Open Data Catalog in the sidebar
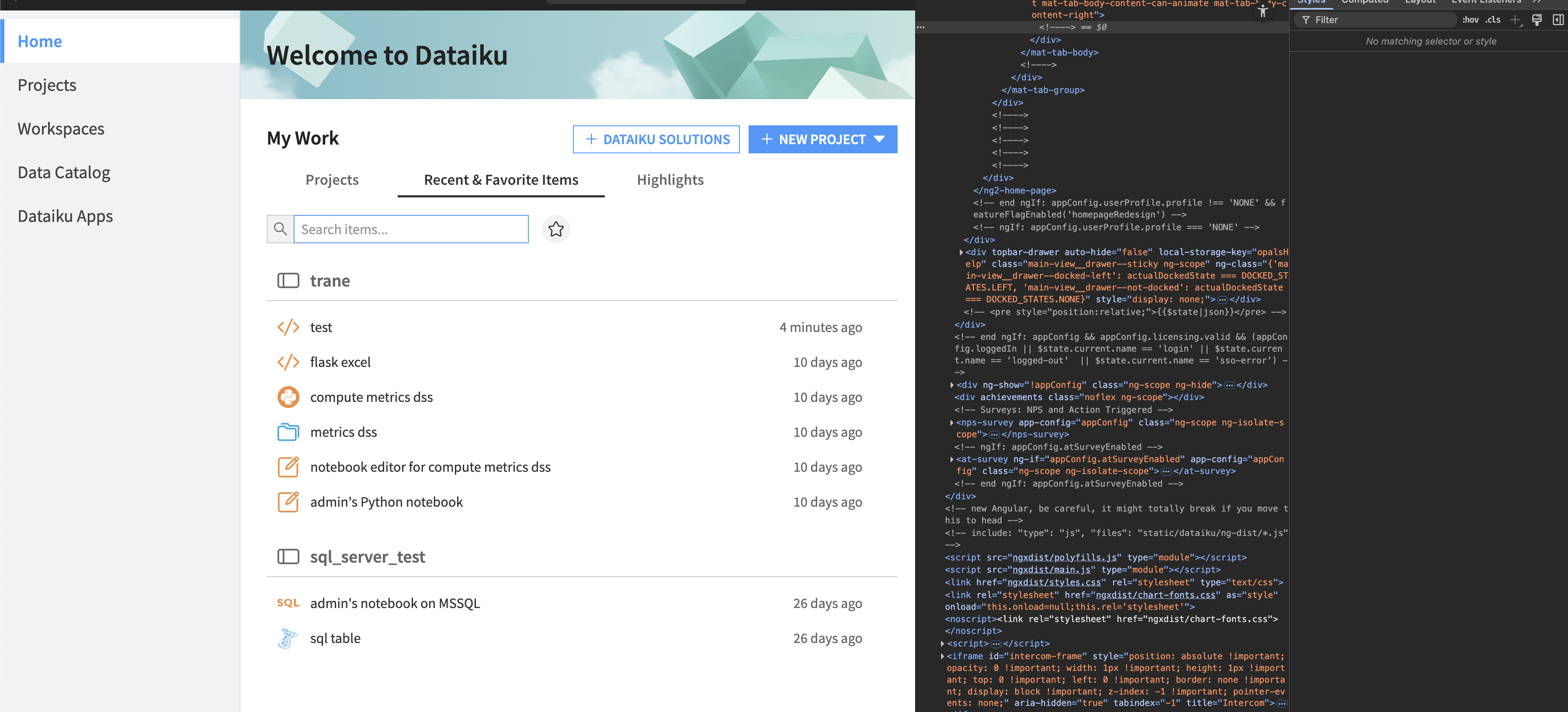 64,173
